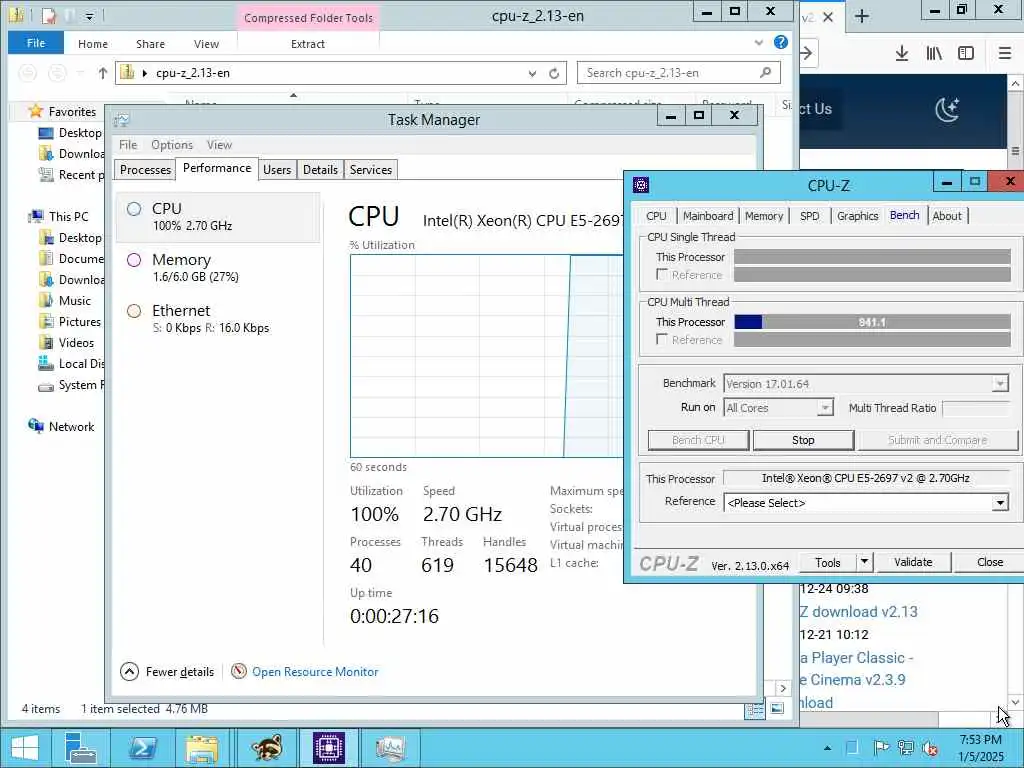Refresh the cpu-z_2.13-en folder address
This screenshot has width=1024, height=768.
tap(554, 73)
